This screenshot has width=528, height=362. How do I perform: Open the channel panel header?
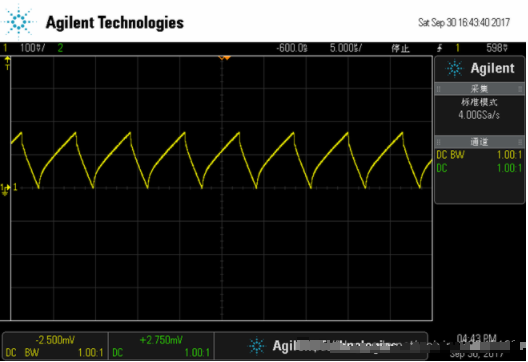480,142
